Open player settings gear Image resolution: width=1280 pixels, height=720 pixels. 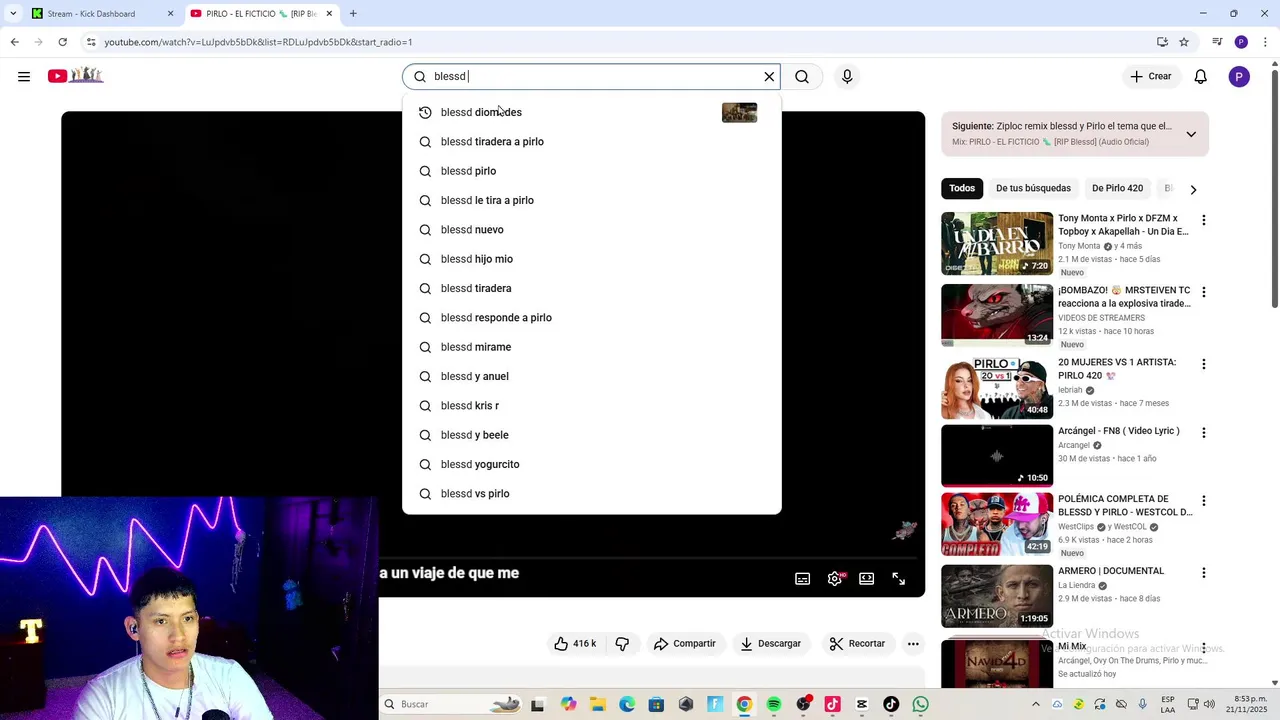point(835,579)
